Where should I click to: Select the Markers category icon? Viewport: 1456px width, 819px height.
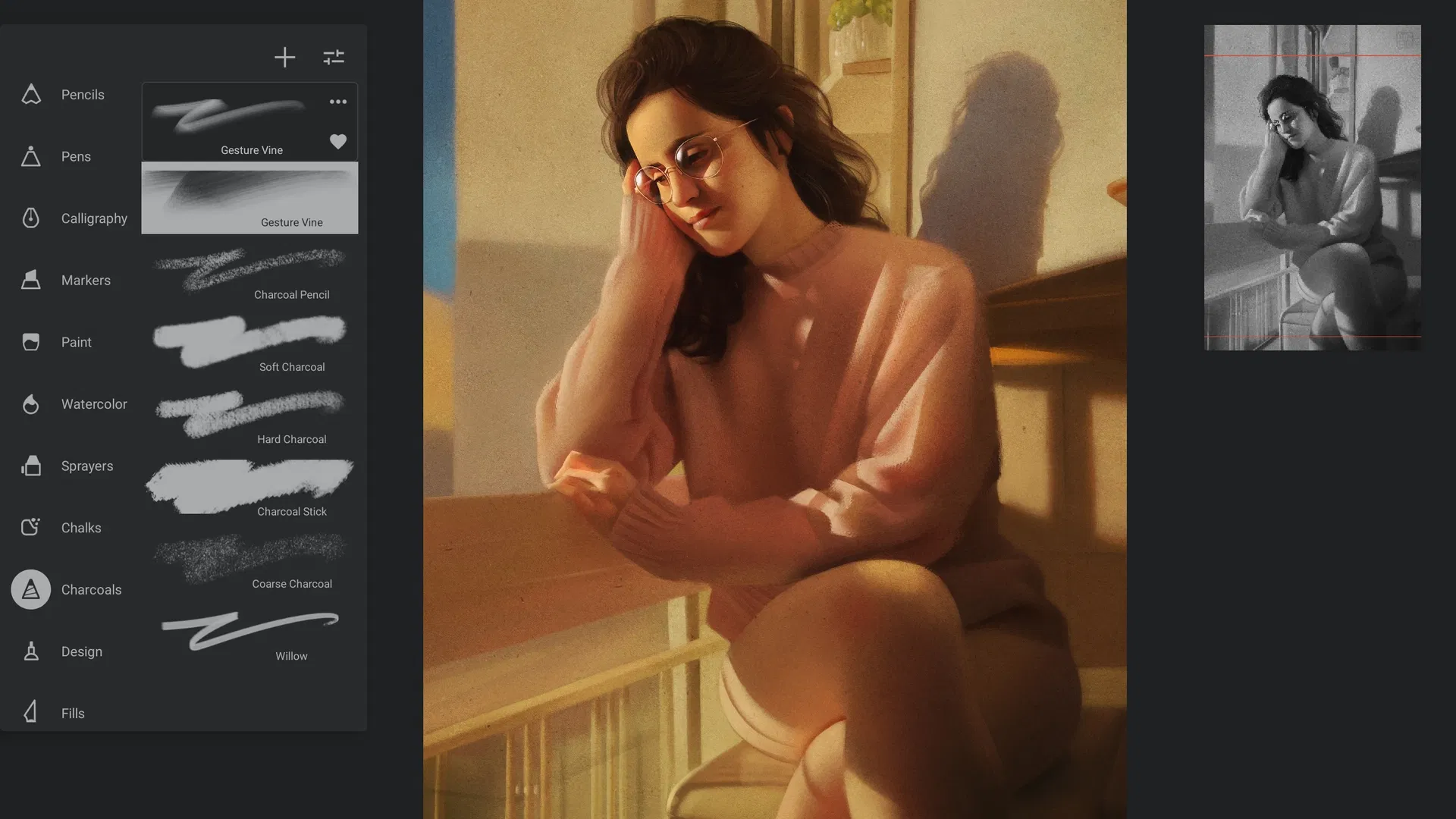point(31,280)
